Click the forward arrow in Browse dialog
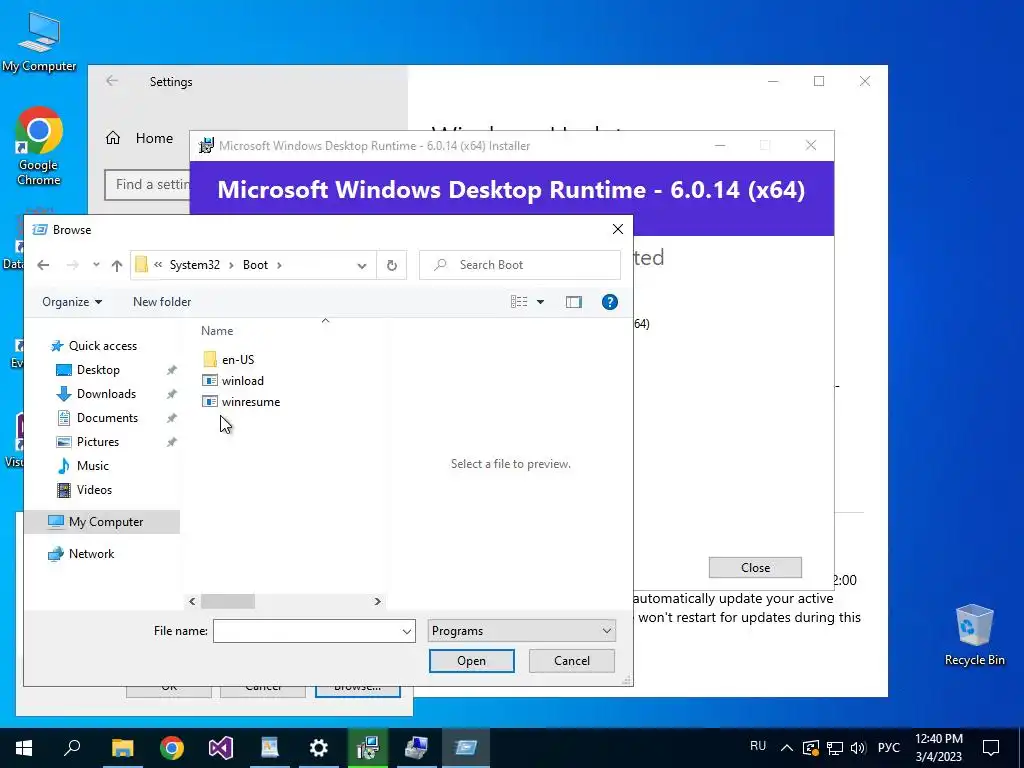1024x768 pixels. coord(72,264)
